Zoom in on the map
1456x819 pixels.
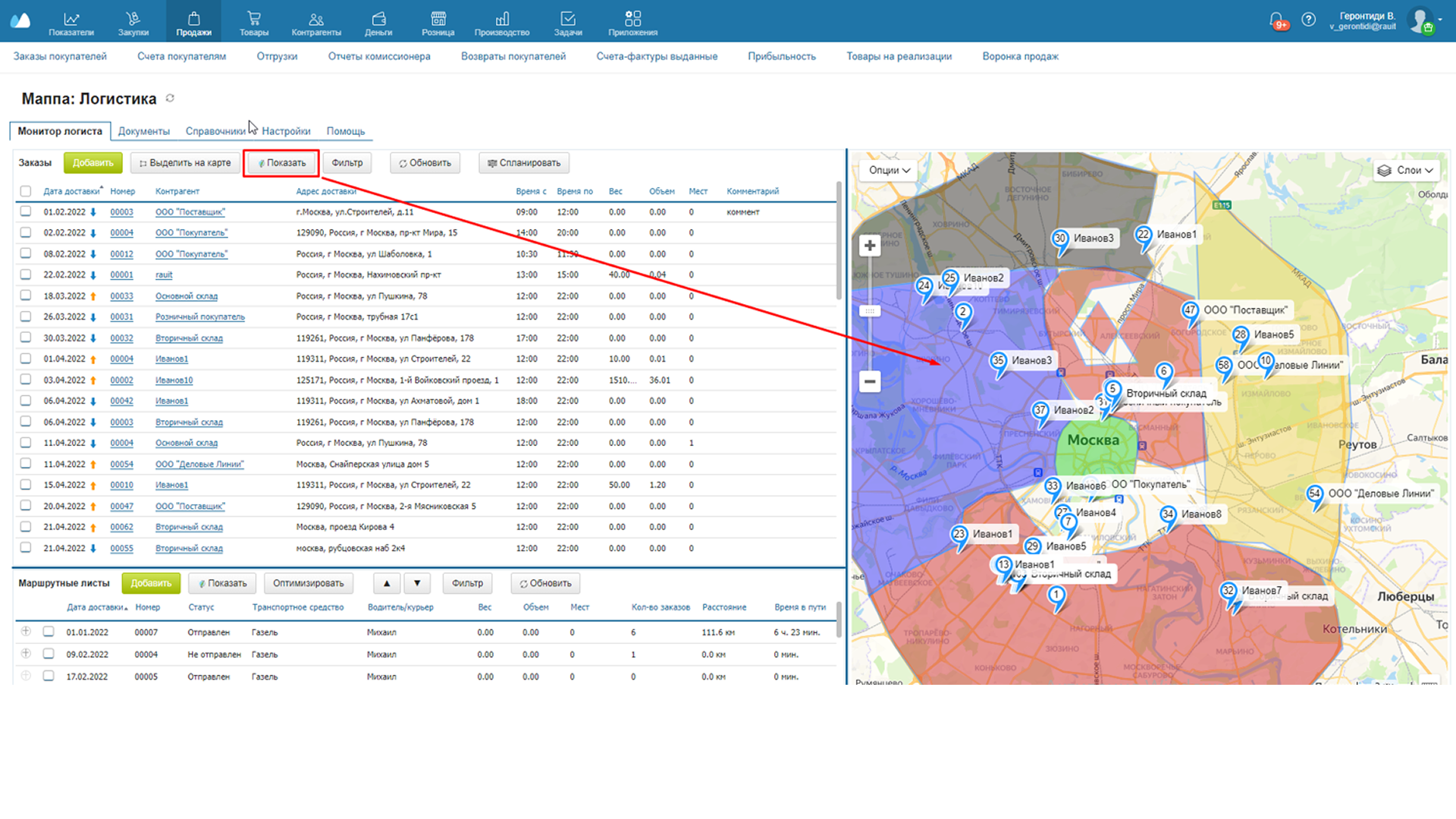click(870, 246)
